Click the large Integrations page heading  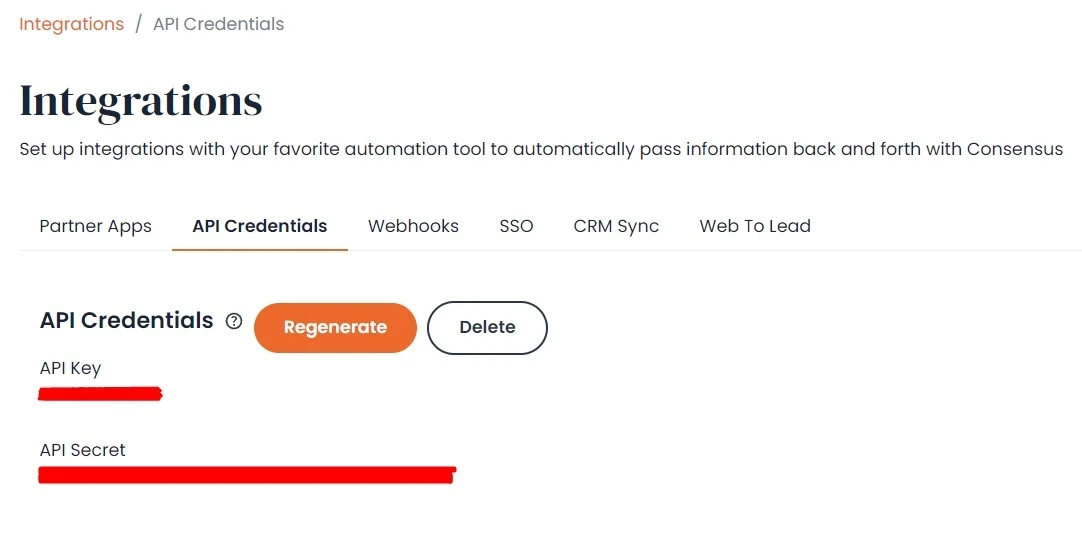click(x=141, y=101)
